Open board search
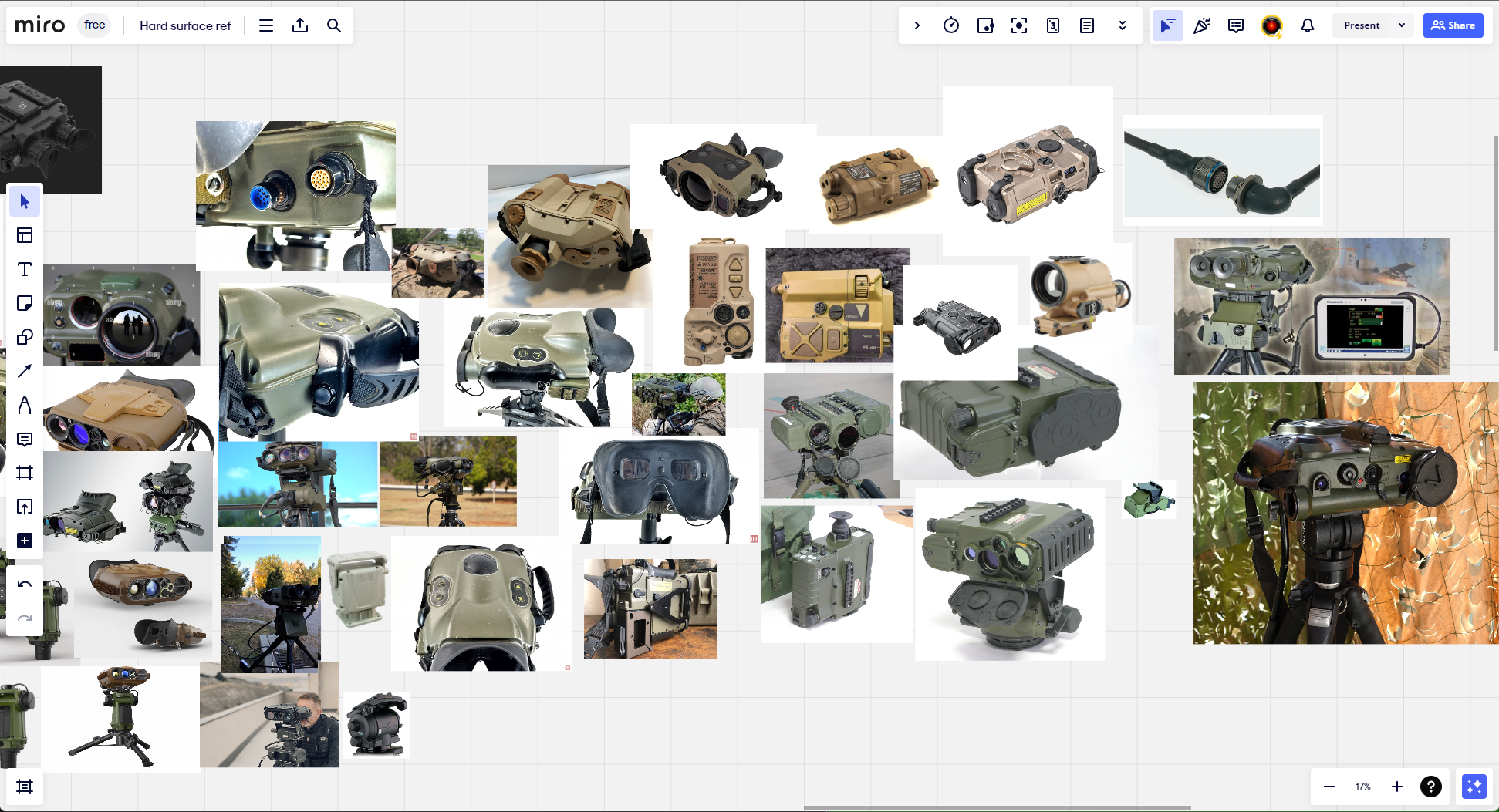The image size is (1499, 812). (x=333, y=25)
